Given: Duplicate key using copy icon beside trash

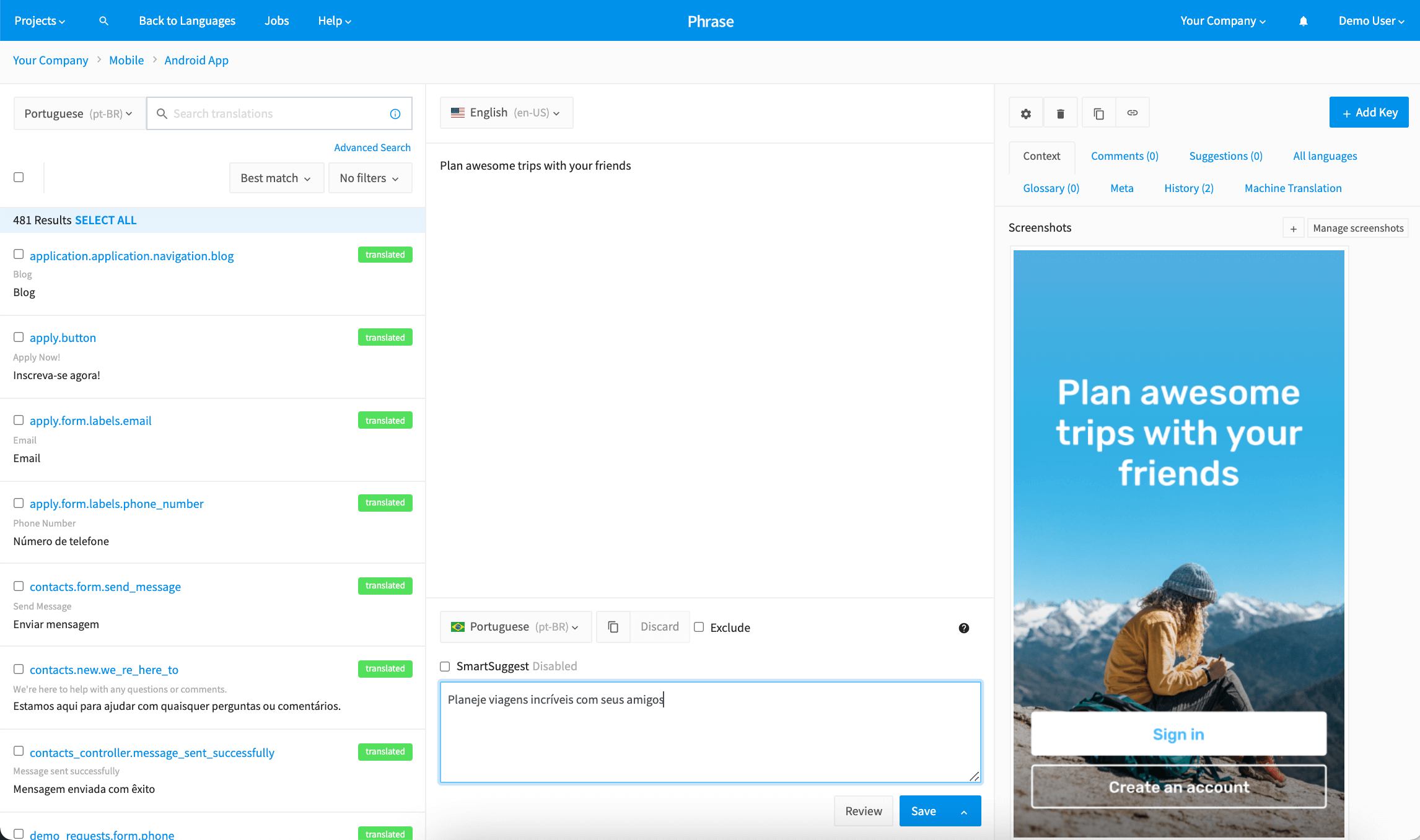Looking at the screenshot, I should coord(1098,113).
